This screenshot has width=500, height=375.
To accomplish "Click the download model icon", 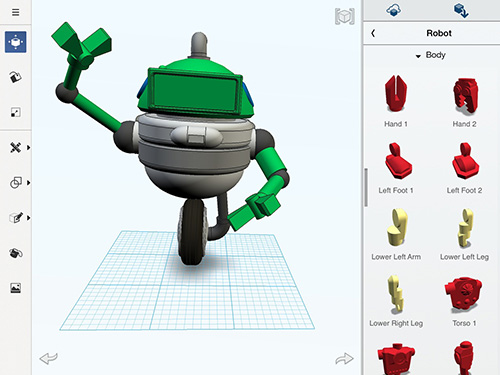I will point(461,10).
